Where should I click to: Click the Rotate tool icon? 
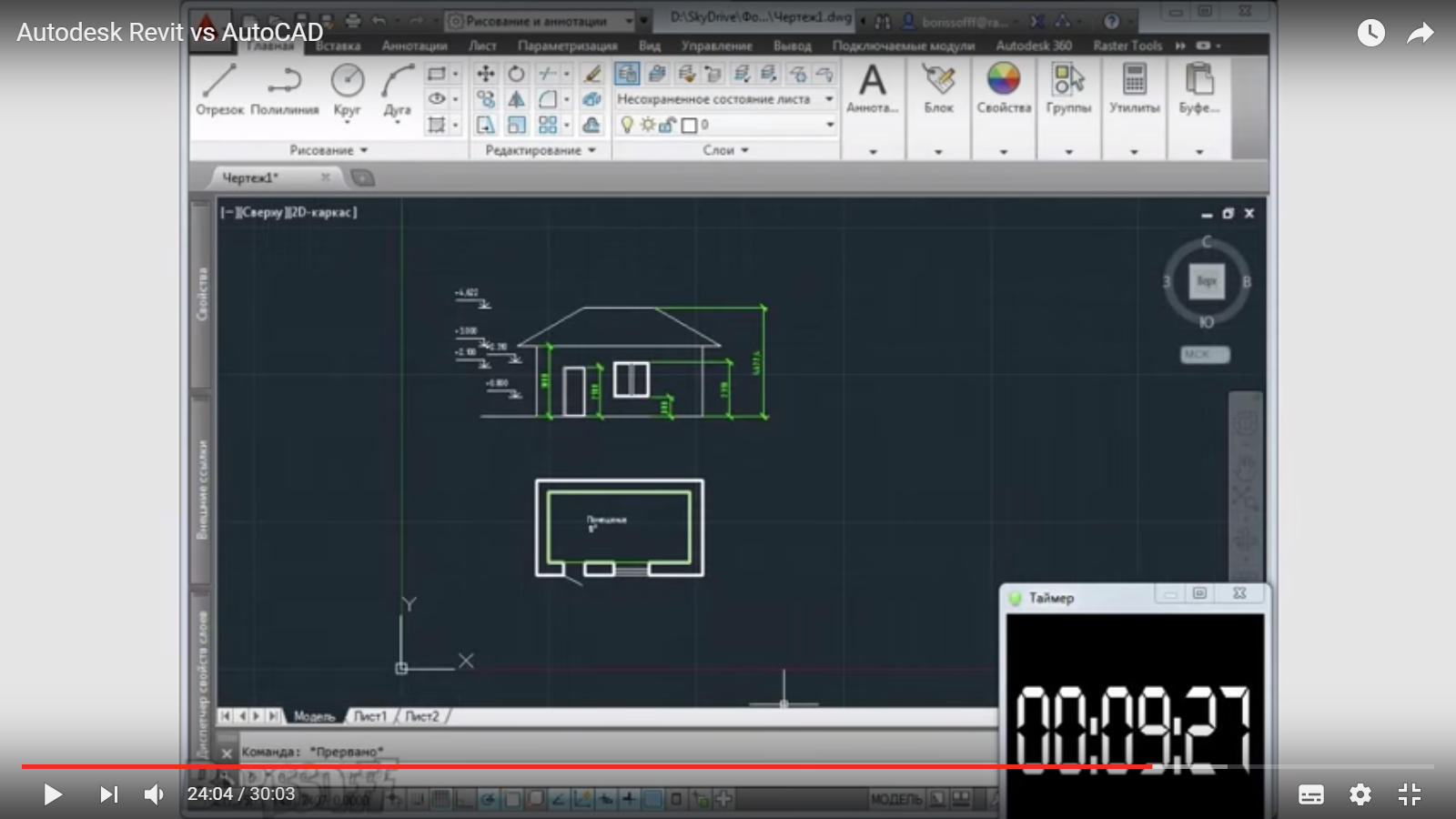coord(516,74)
